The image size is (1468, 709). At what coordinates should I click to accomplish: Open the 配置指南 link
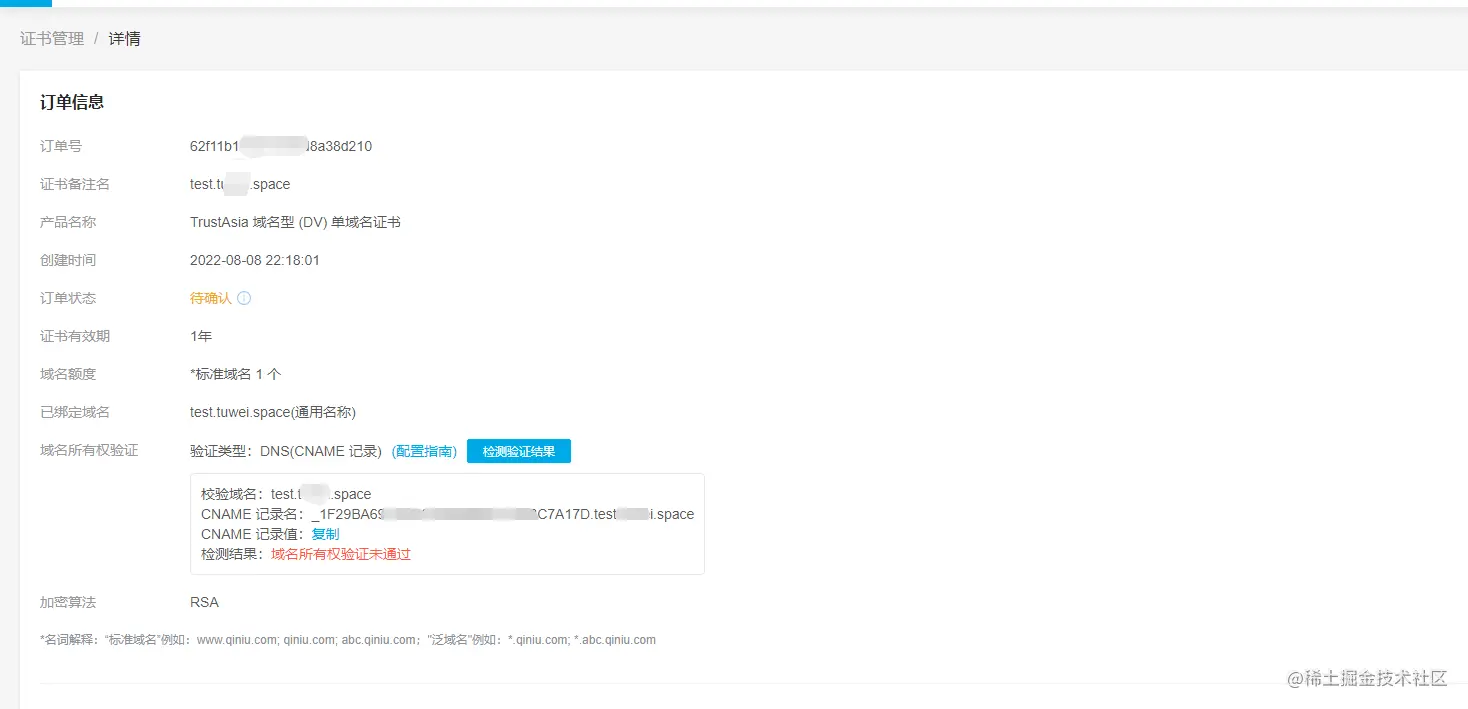click(x=424, y=452)
